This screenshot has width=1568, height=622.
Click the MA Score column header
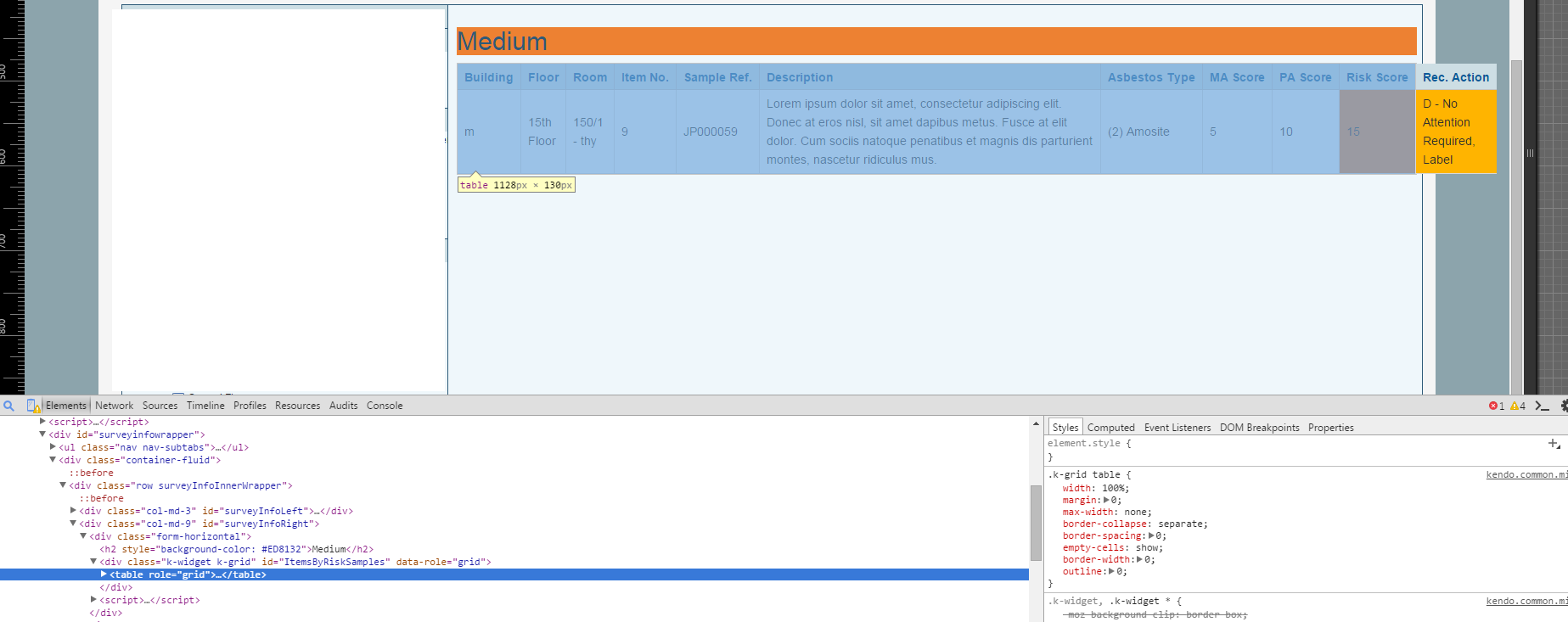1237,77
